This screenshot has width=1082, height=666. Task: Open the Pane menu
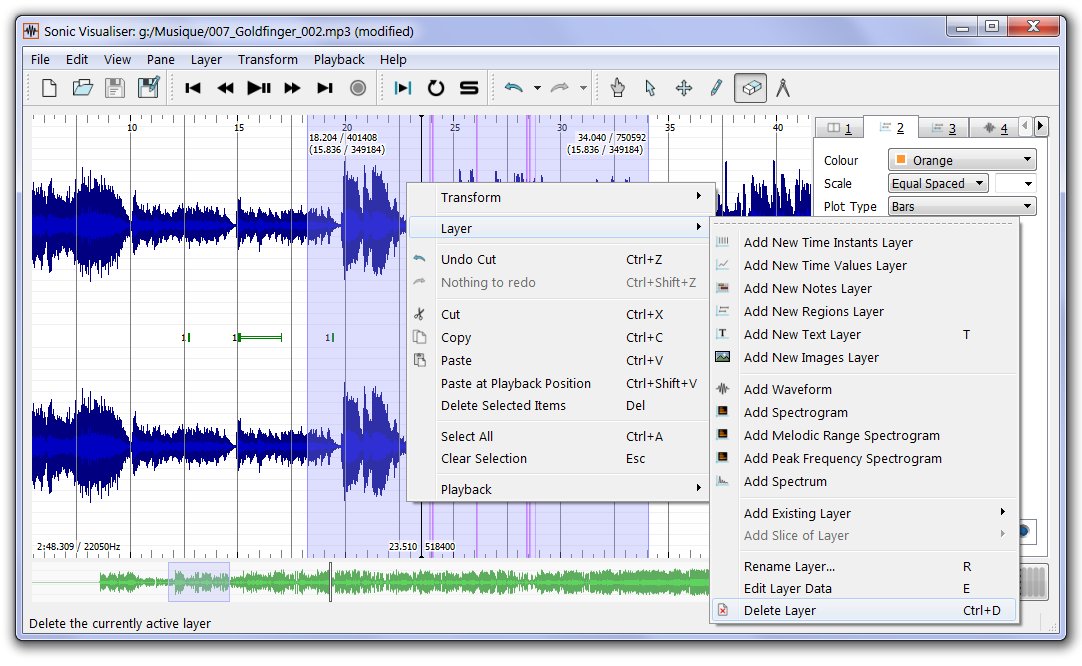160,59
